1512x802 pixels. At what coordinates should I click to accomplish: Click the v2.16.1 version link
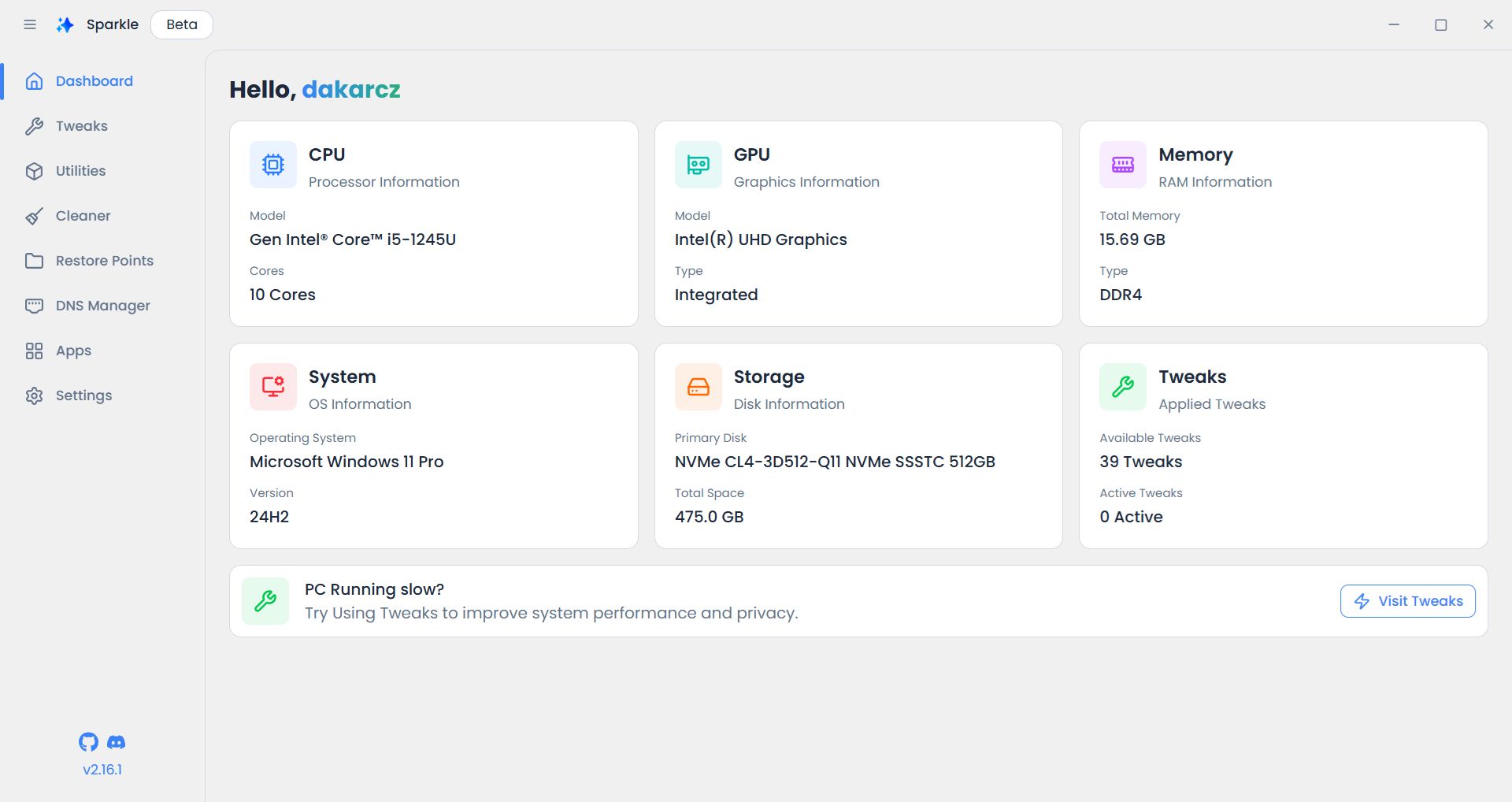coord(102,770)
